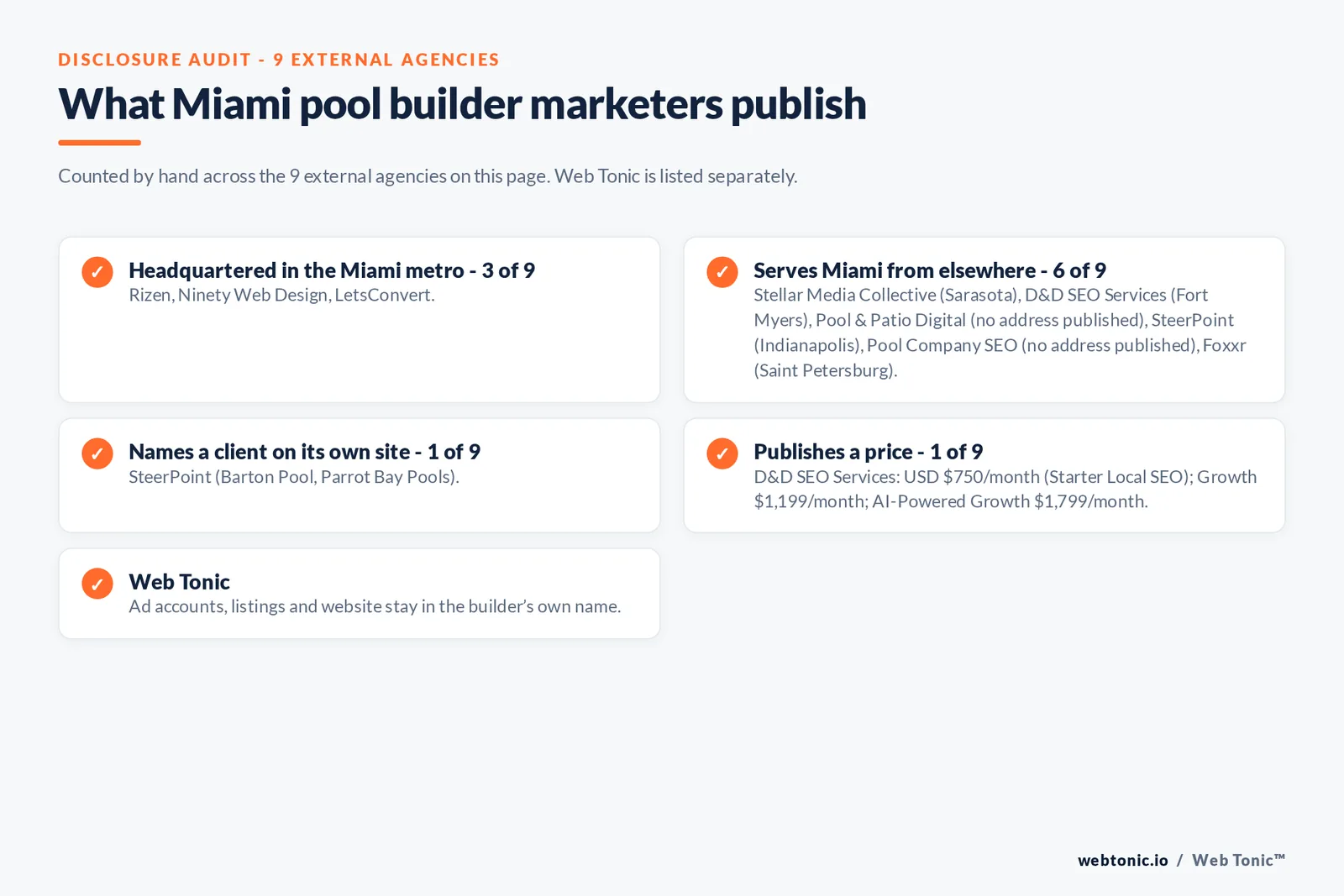Select the heading 'Headquartered in the Miami metro - 3 of 9'

[332, 270]
